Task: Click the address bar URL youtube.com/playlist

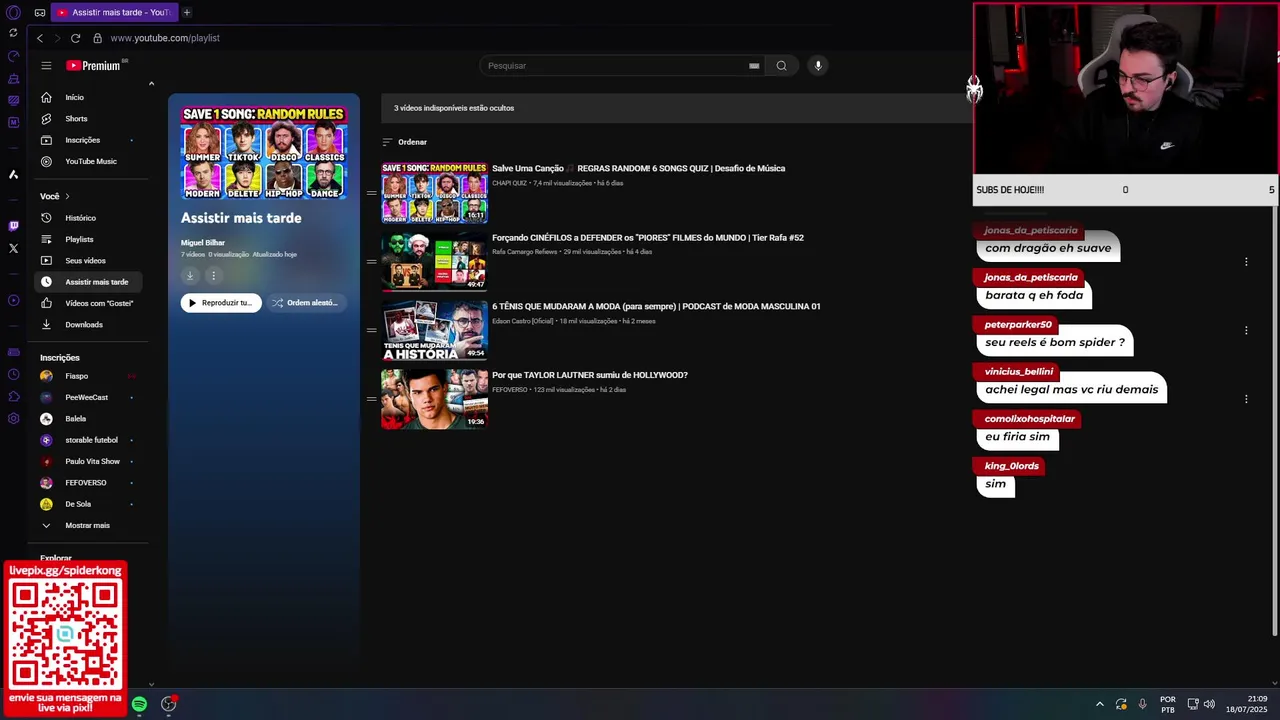Action: [165, 38]
